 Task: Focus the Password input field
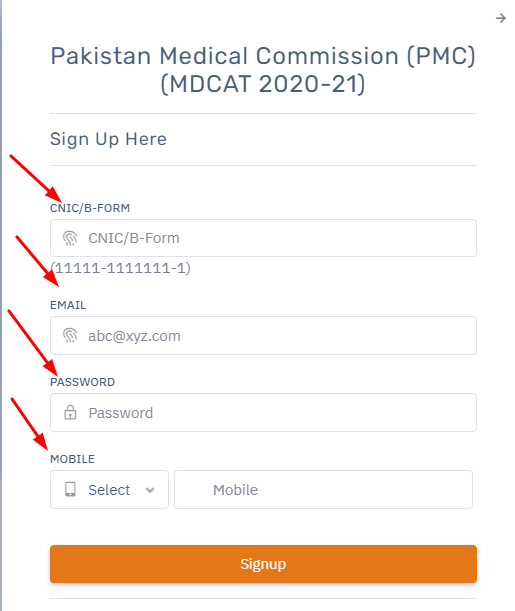coord(263,412)
